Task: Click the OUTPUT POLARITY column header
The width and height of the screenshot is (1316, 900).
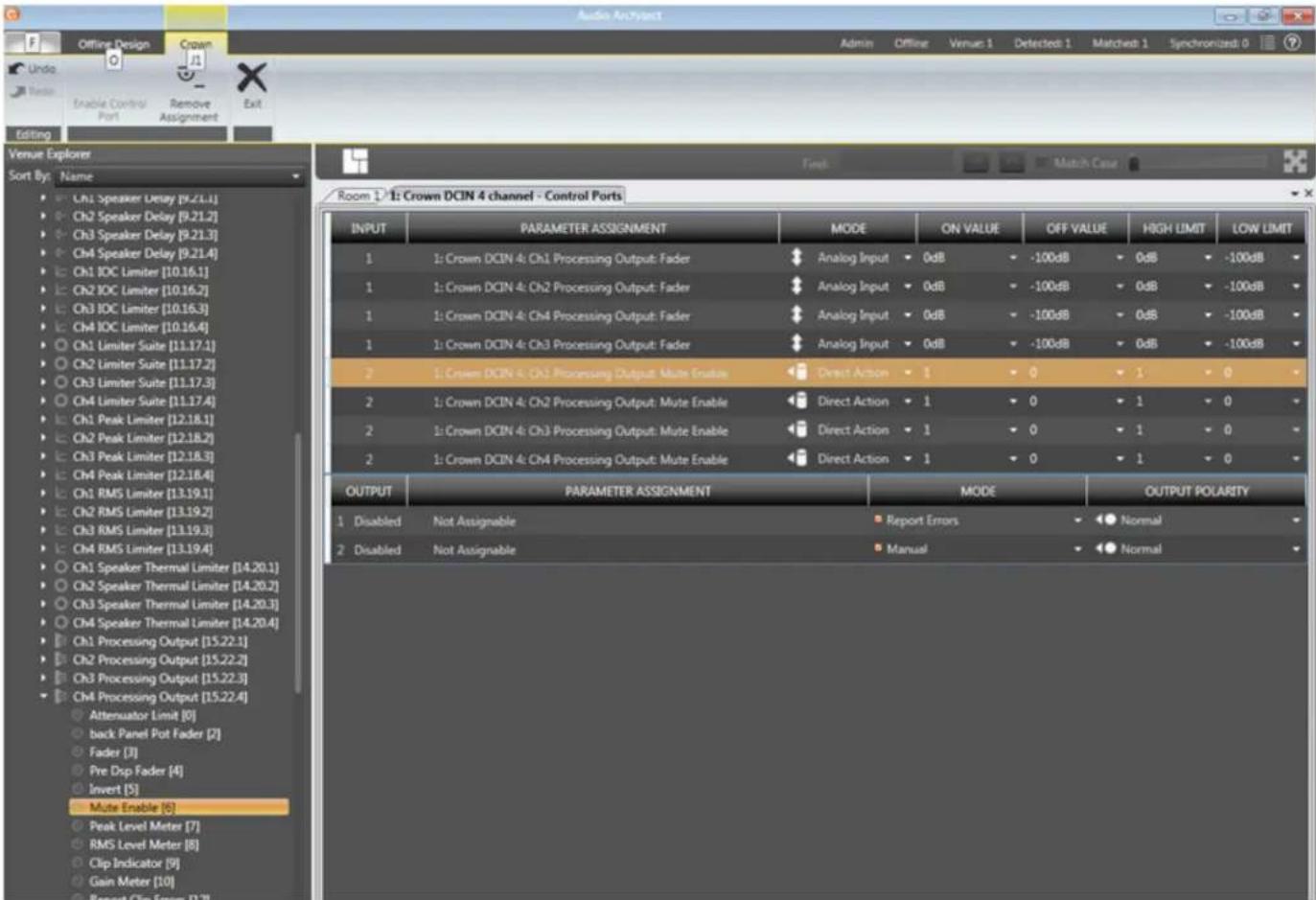Action: coord(1196,491)
